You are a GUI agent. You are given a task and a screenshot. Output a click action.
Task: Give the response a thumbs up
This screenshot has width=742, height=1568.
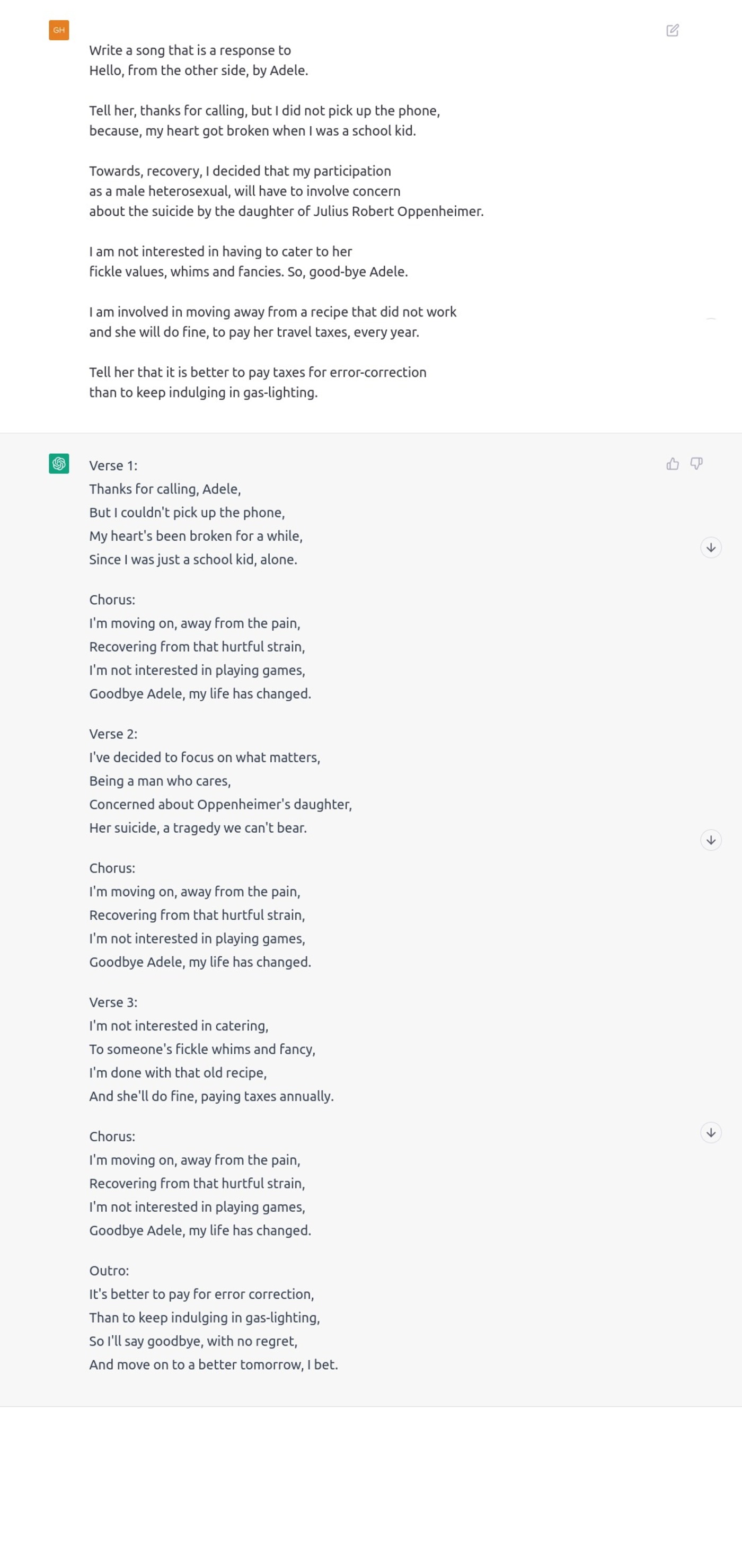[x=672, y=464]
